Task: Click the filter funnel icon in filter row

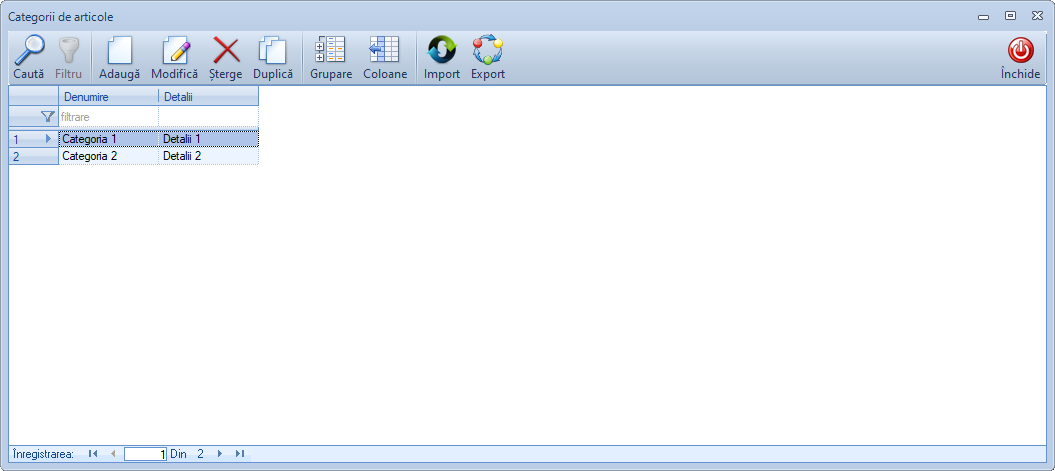Action: [x=47, y=117]
